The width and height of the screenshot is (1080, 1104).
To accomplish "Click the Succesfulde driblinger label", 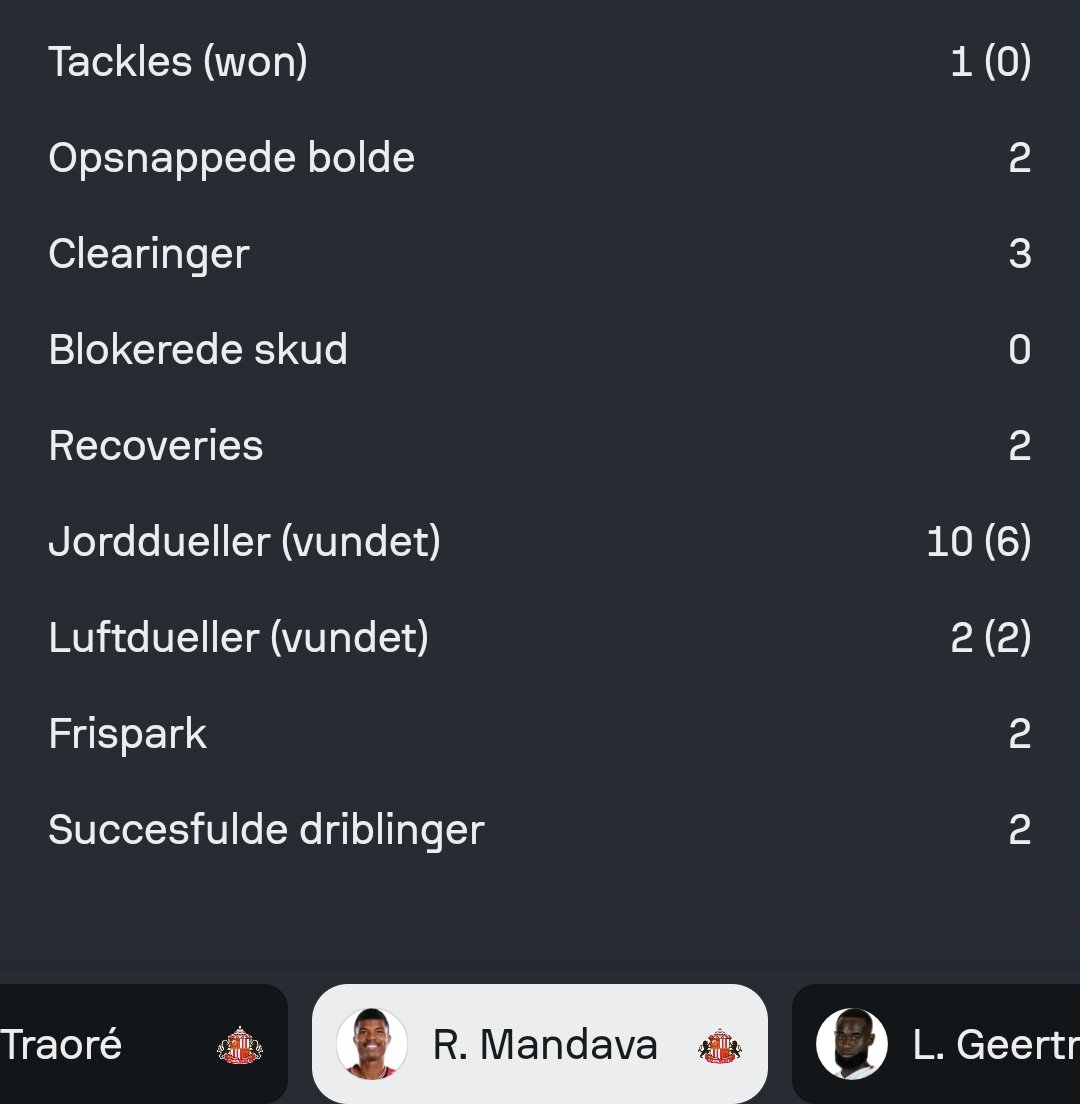I will [x=266, y=829].
